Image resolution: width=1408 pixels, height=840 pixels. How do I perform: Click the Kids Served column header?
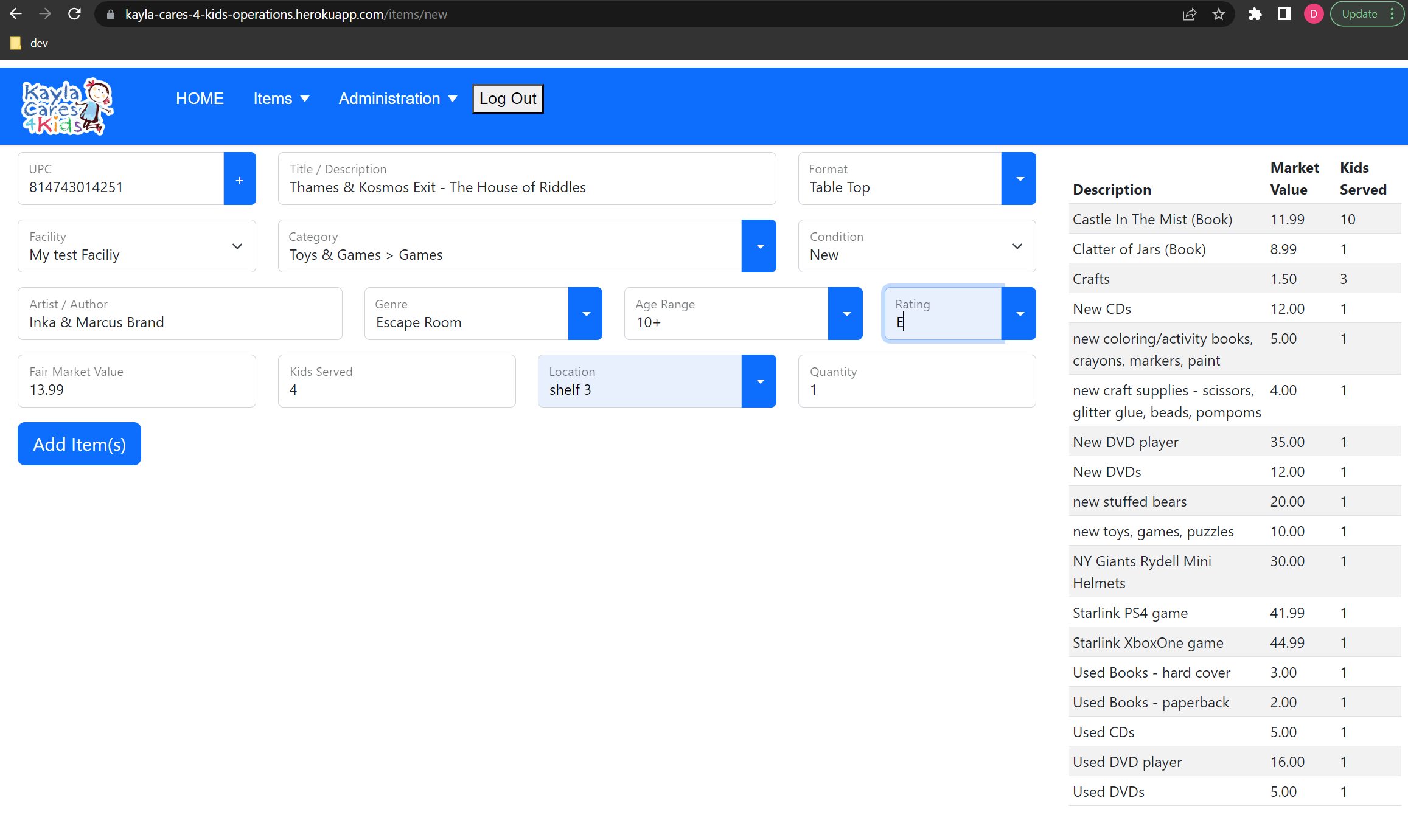pyautogui.click(x=1363, y=178)
